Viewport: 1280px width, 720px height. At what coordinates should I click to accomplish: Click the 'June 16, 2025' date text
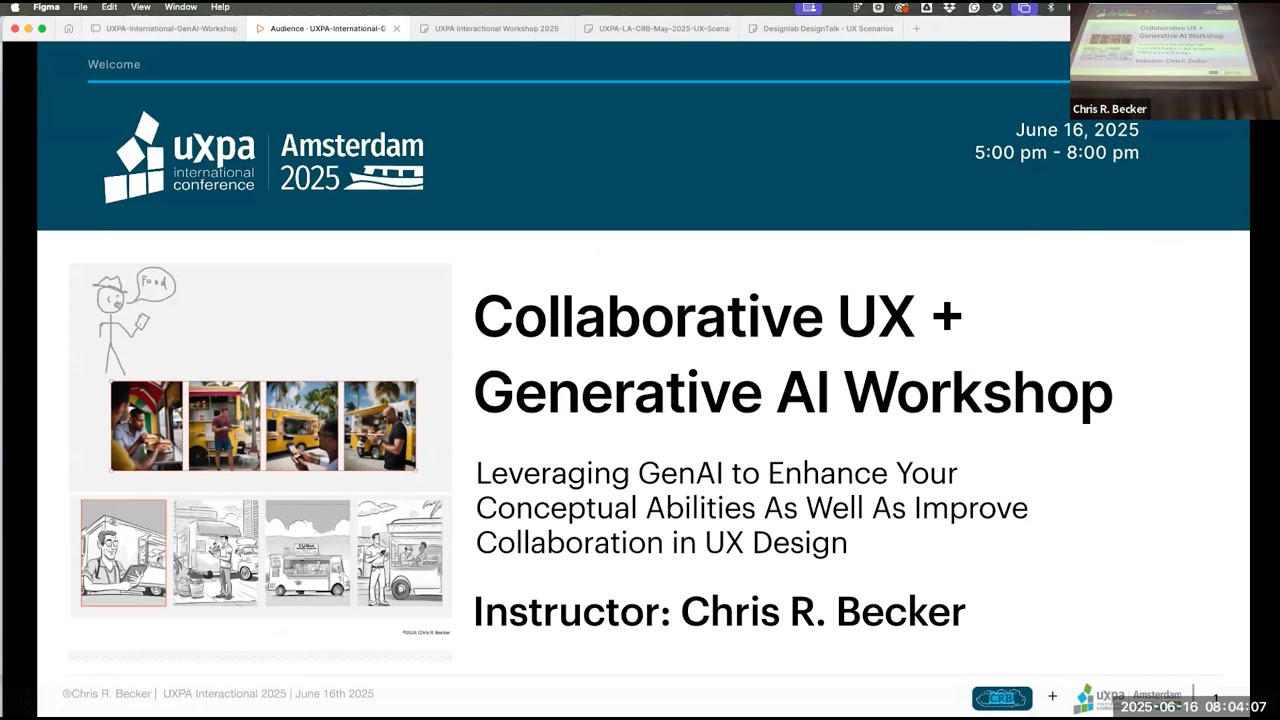(1077, 130)
